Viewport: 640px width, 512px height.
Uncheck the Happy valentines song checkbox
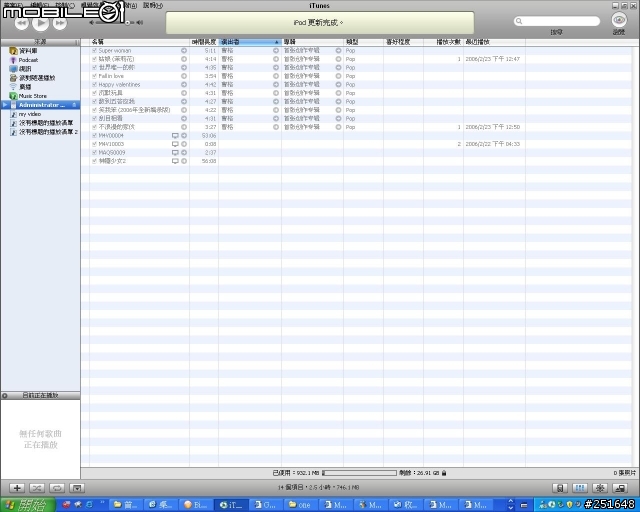[94, 85]
